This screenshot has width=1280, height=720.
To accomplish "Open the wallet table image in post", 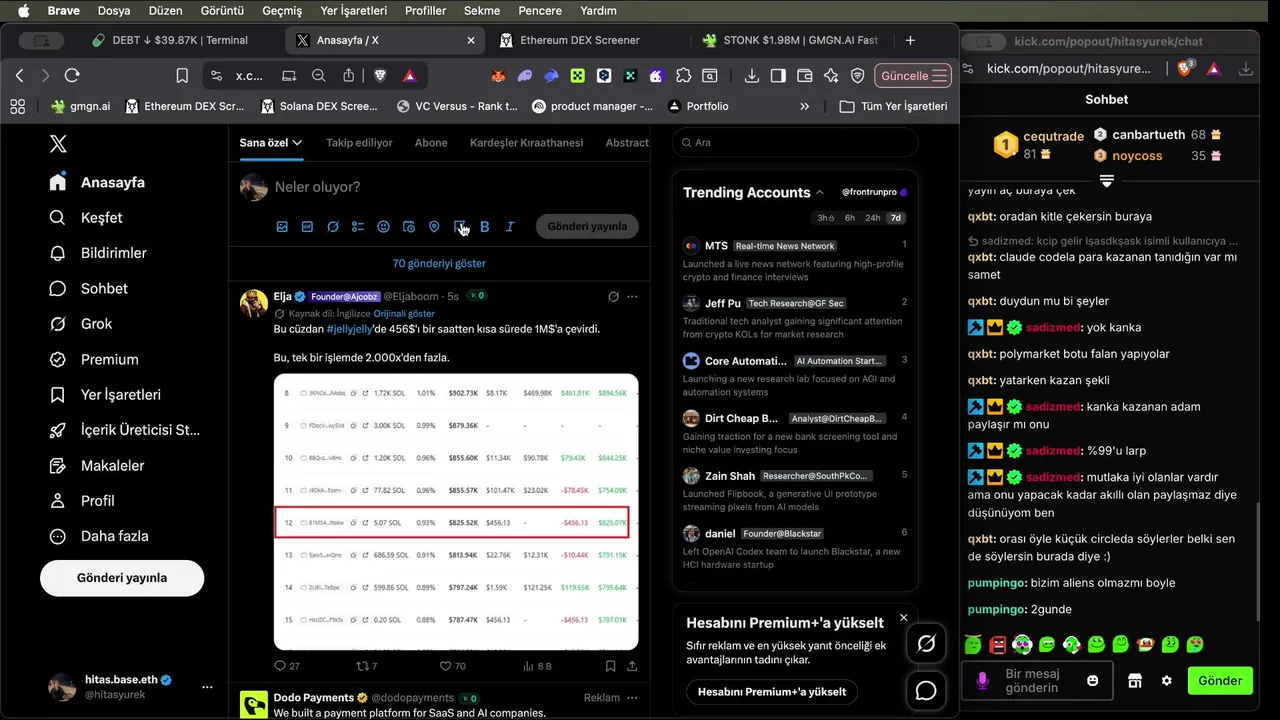I will click(x=456, y=512).
